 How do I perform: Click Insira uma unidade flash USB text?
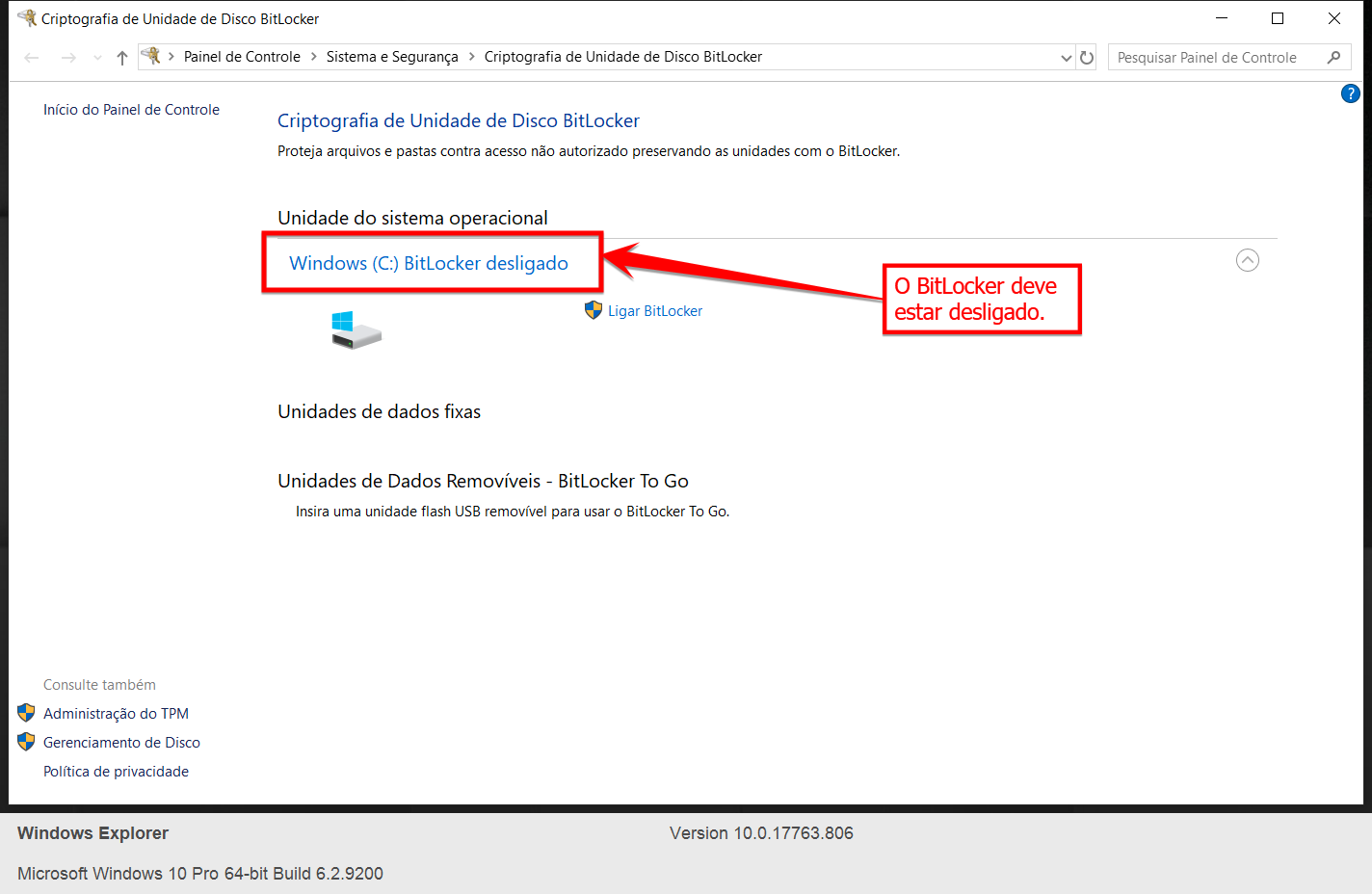point(513,512)
